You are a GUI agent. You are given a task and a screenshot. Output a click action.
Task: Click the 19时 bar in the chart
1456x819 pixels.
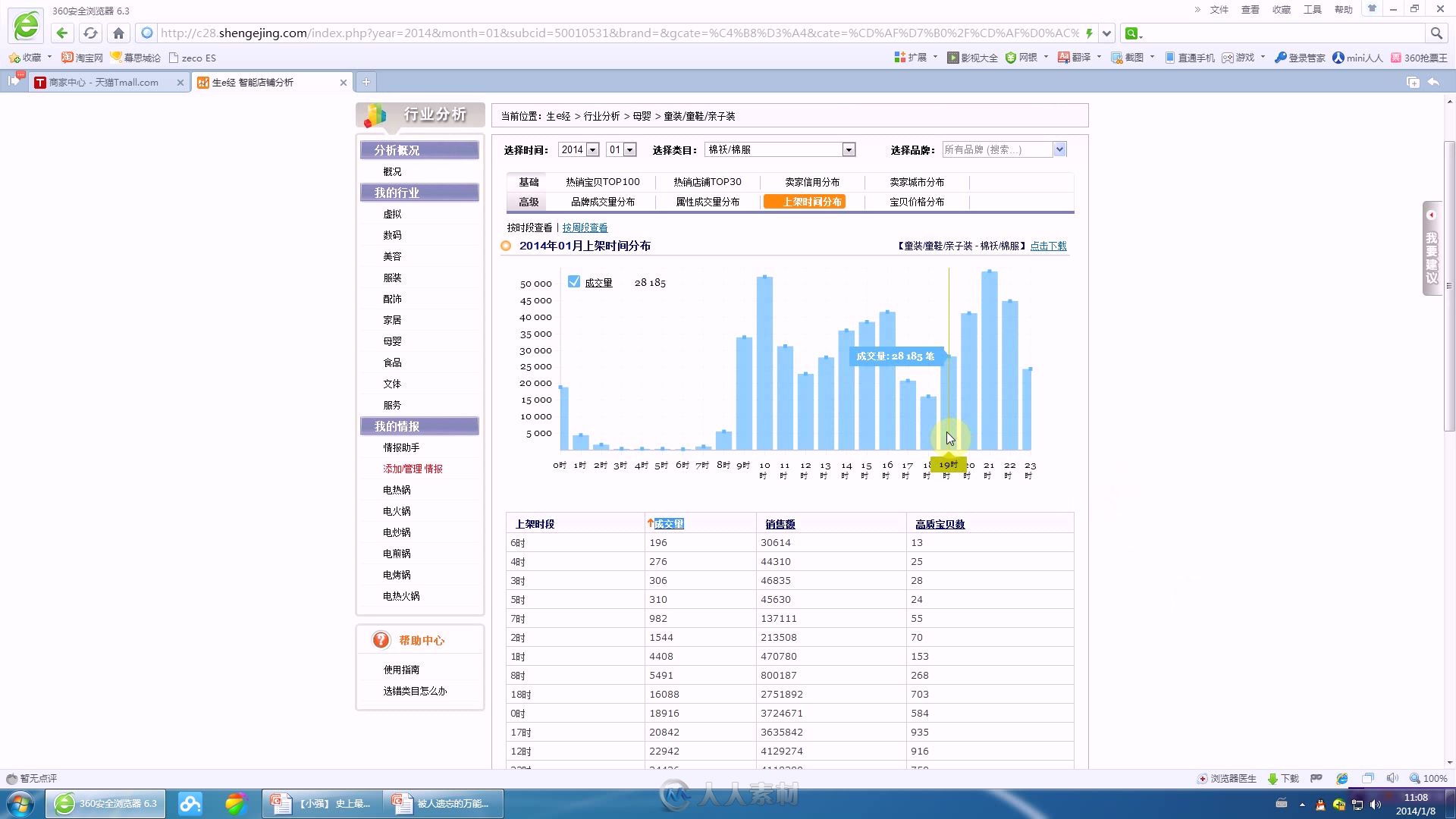(x=949, y=403)
